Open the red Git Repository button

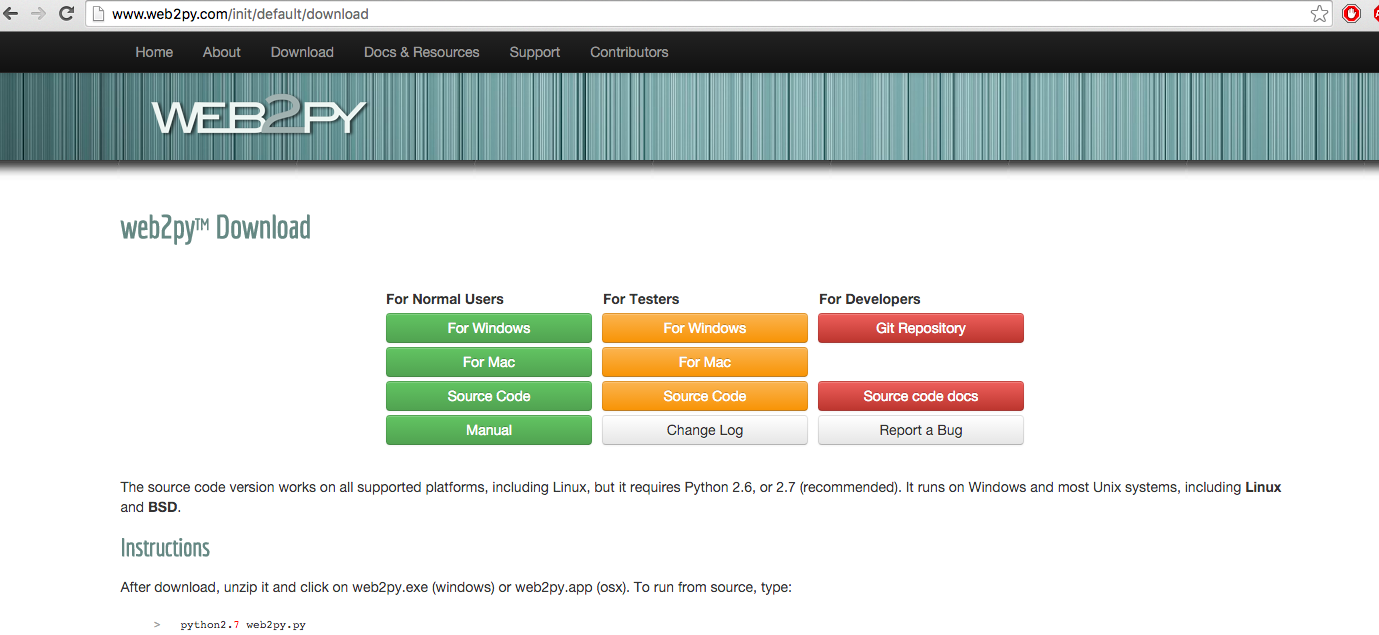[920, 328]
